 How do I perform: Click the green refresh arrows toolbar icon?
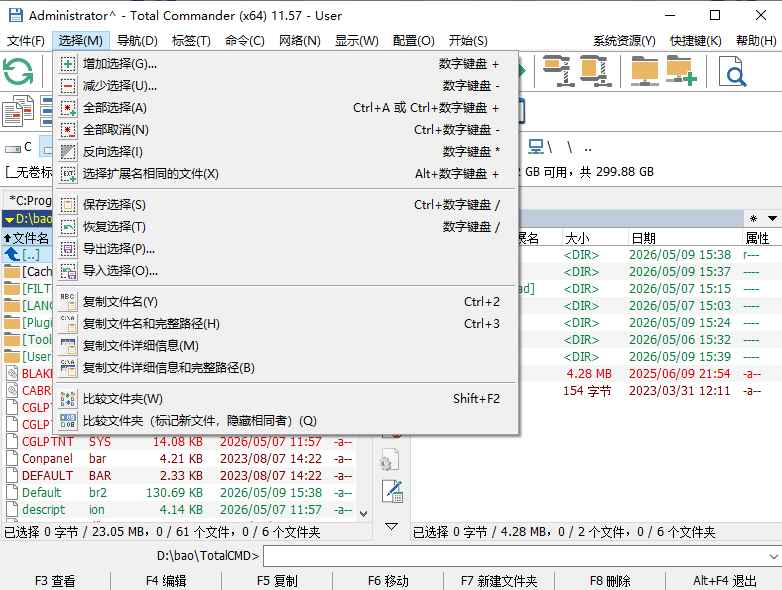click(x=18, y=71)
